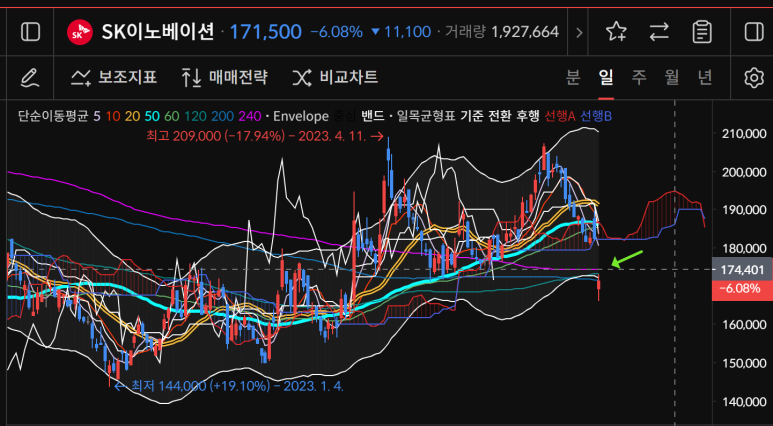Toggle 선행A legend item
This screenshot has width=773, height=426.
(x=560, y=116)
